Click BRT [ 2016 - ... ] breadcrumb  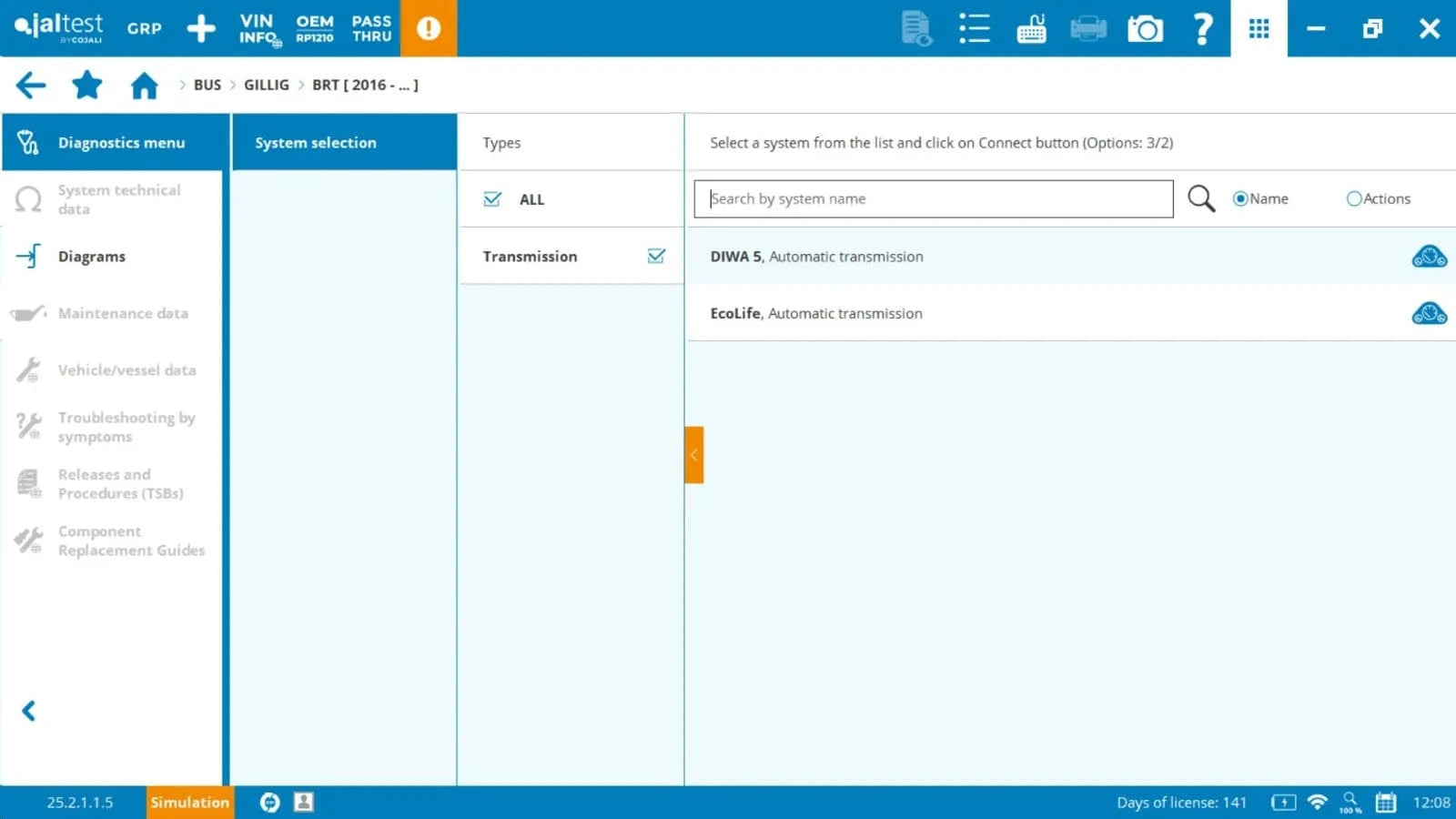click(x=365, y=85)
